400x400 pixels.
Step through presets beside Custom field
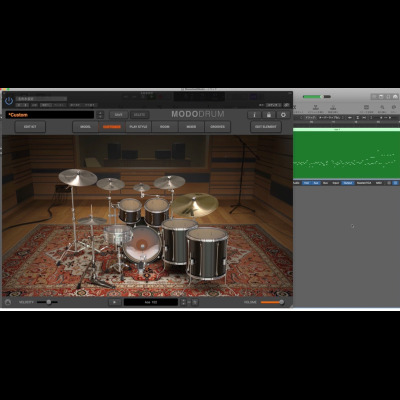(x=100, y=115)
